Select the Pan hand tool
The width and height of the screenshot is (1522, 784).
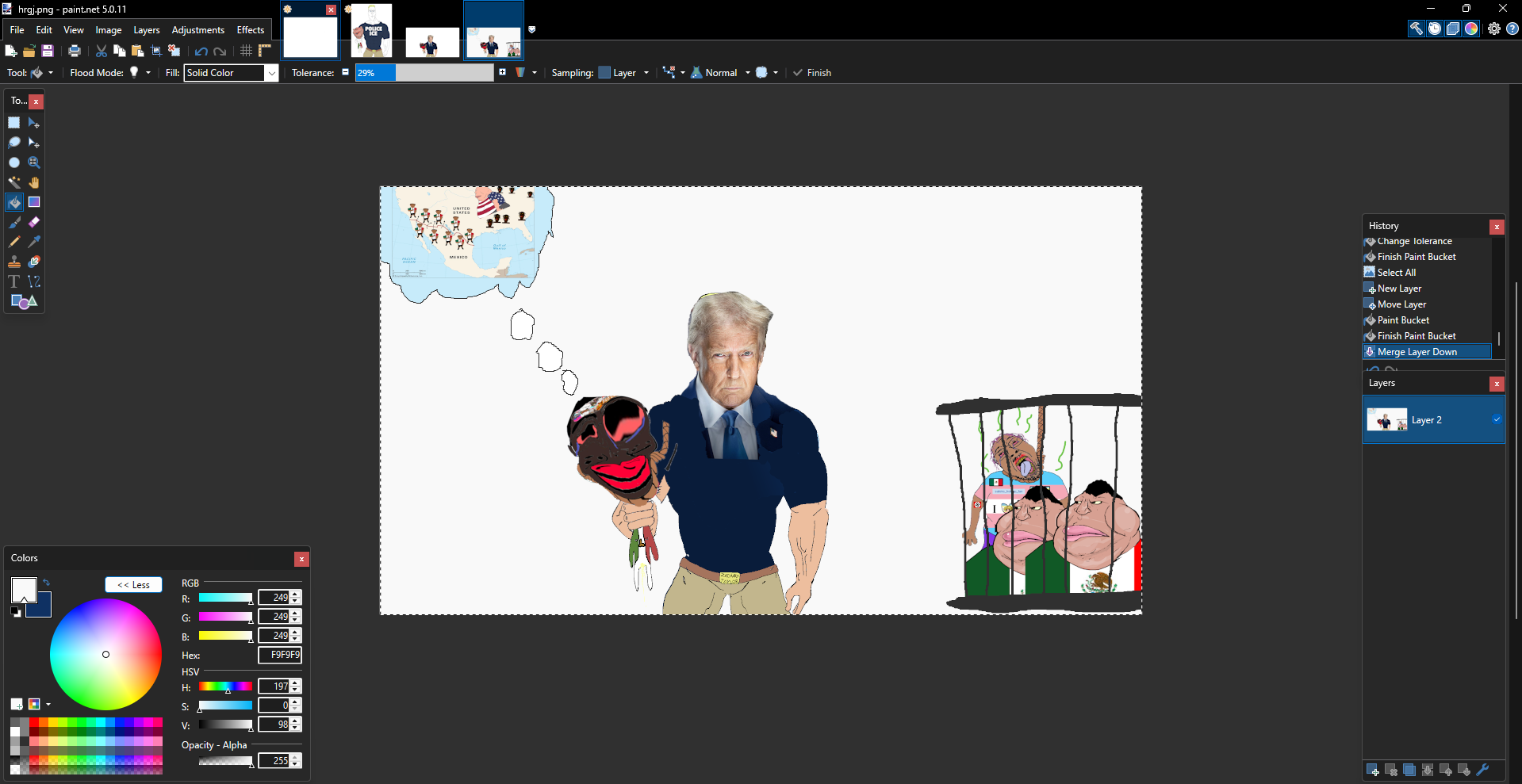pos(34,182)
